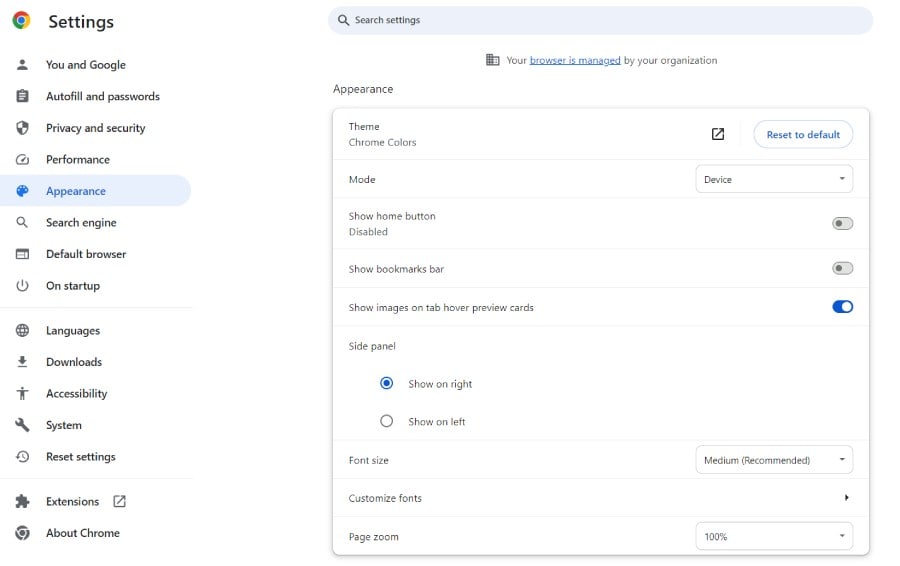Click the wrench icon for System
900x566 pixels.
[x=22, y=425]
